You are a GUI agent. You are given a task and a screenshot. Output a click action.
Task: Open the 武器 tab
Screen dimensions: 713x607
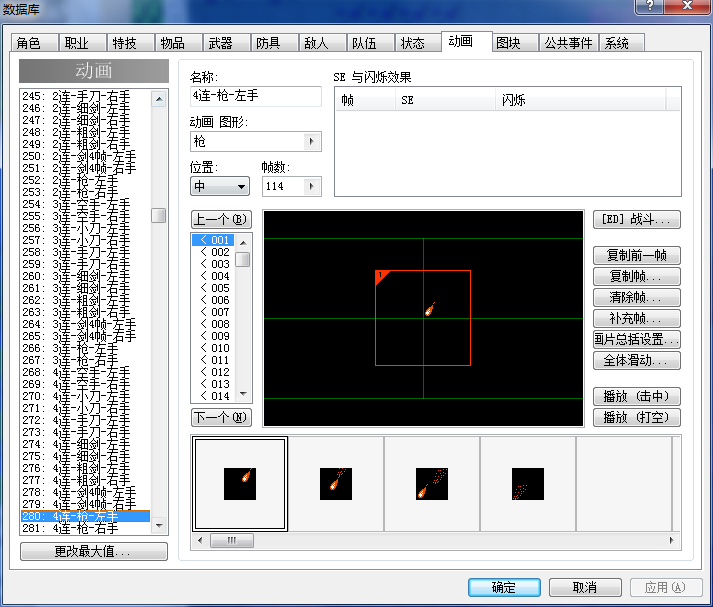pyautogui.click(x=227, y=43)
